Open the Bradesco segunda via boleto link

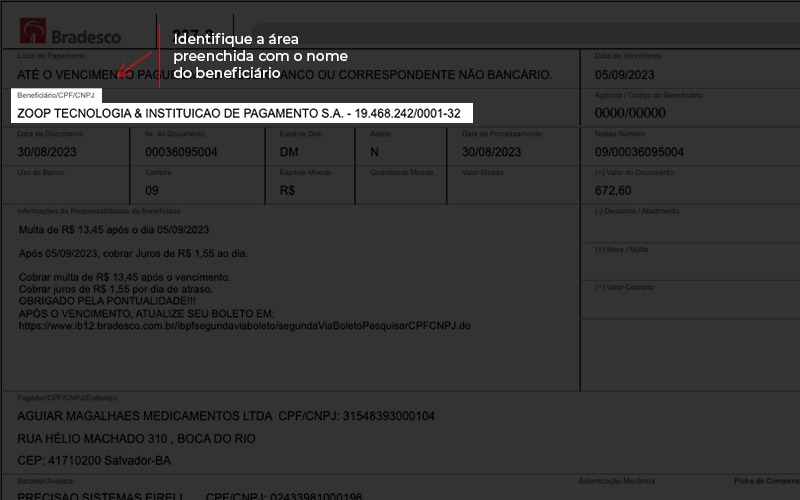(x=244, y=326)
